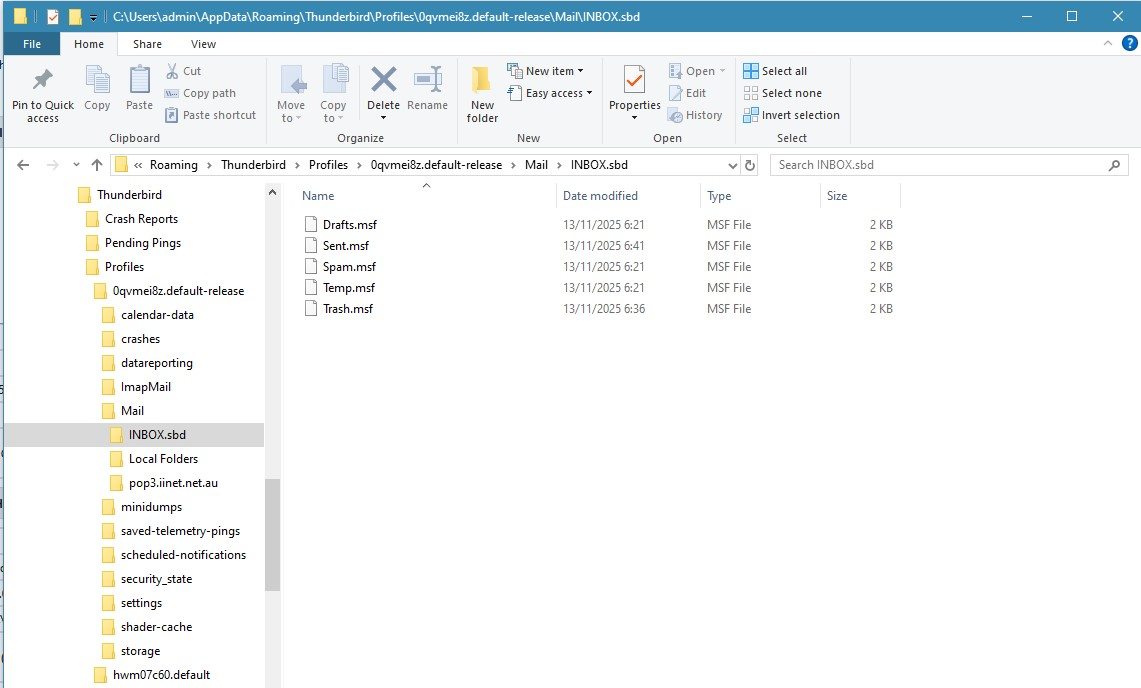
Task: Sort files by Date modified column
Action: [600, 196]
